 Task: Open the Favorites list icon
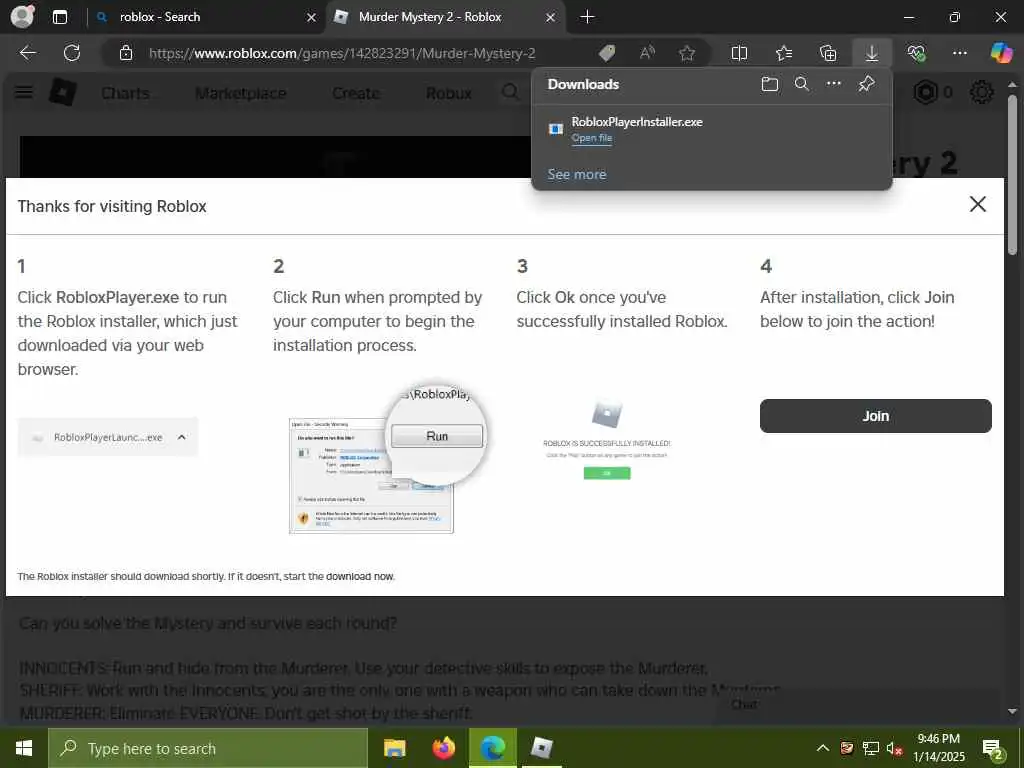(x=784, y=53)
